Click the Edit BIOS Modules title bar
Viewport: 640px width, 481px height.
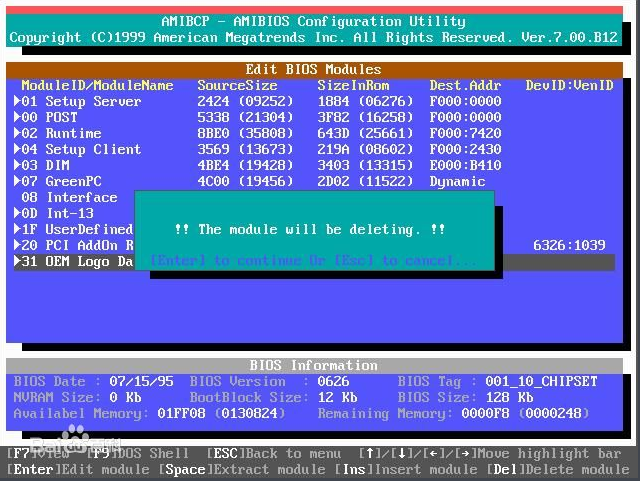click(314, 69)
